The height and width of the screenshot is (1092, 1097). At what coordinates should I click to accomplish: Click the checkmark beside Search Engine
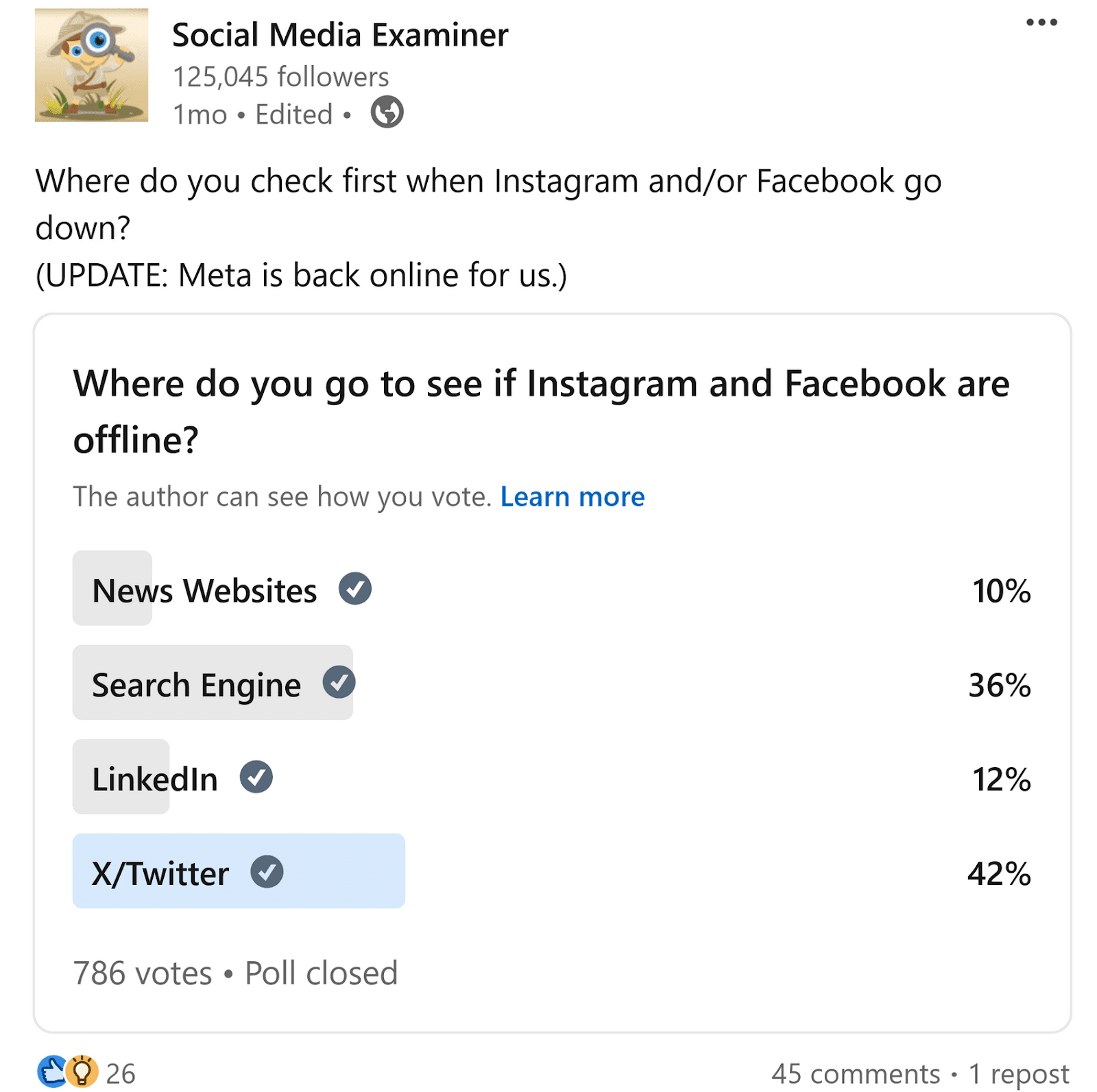pos(337,682)
